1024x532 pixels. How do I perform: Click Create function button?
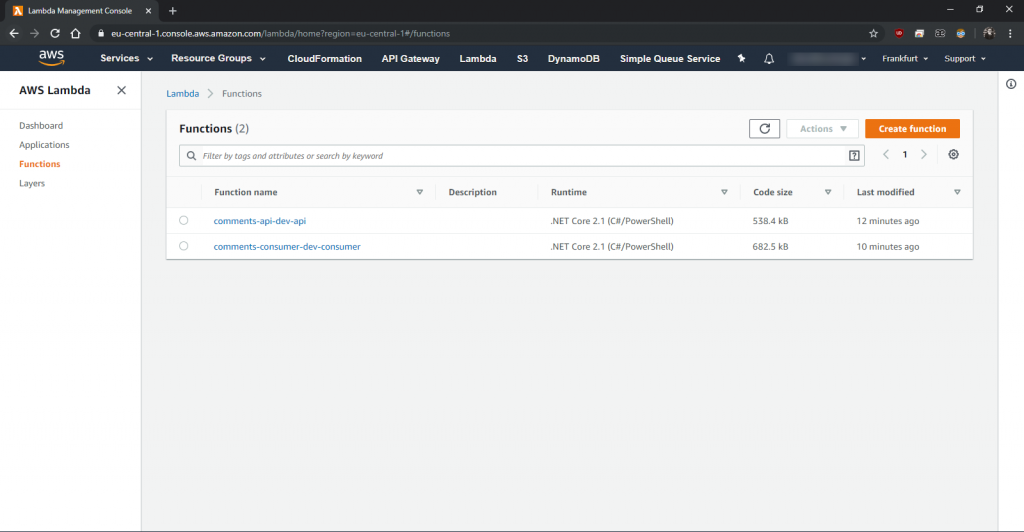912,129
